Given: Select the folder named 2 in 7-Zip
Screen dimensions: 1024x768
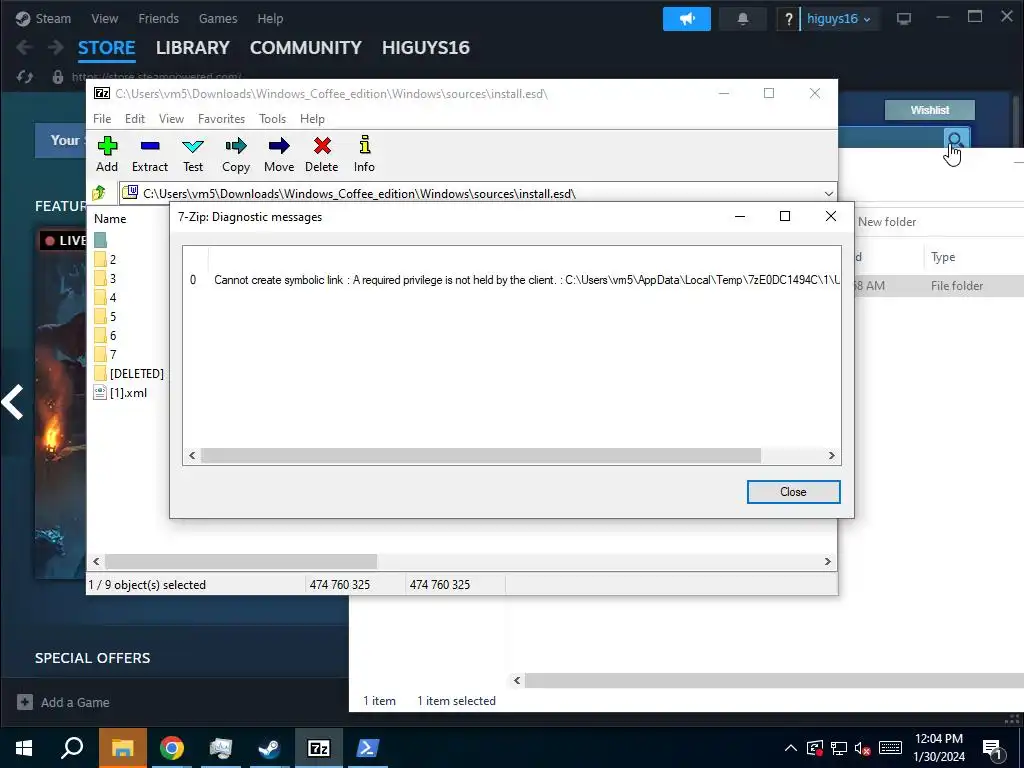Looking at the screenshot, I should click(106, 259).
